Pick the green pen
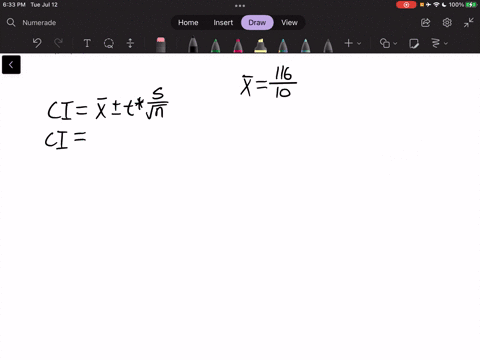This screenshot has width=480, height=360. (216, 45)
